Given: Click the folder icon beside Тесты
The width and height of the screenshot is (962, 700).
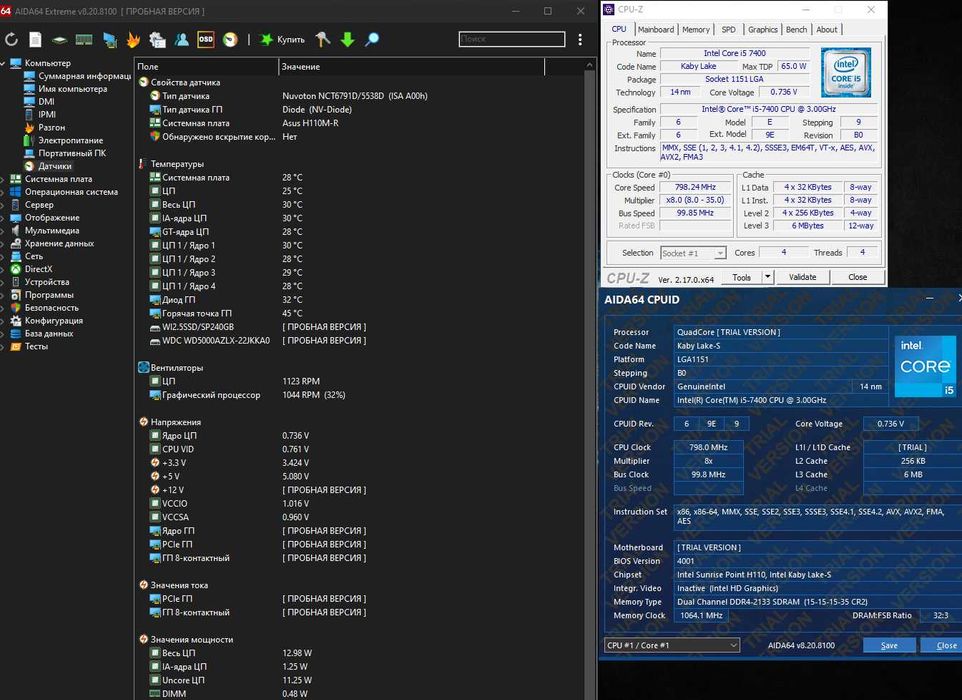Looking at the screenshot, I should (x=15, y=347).
